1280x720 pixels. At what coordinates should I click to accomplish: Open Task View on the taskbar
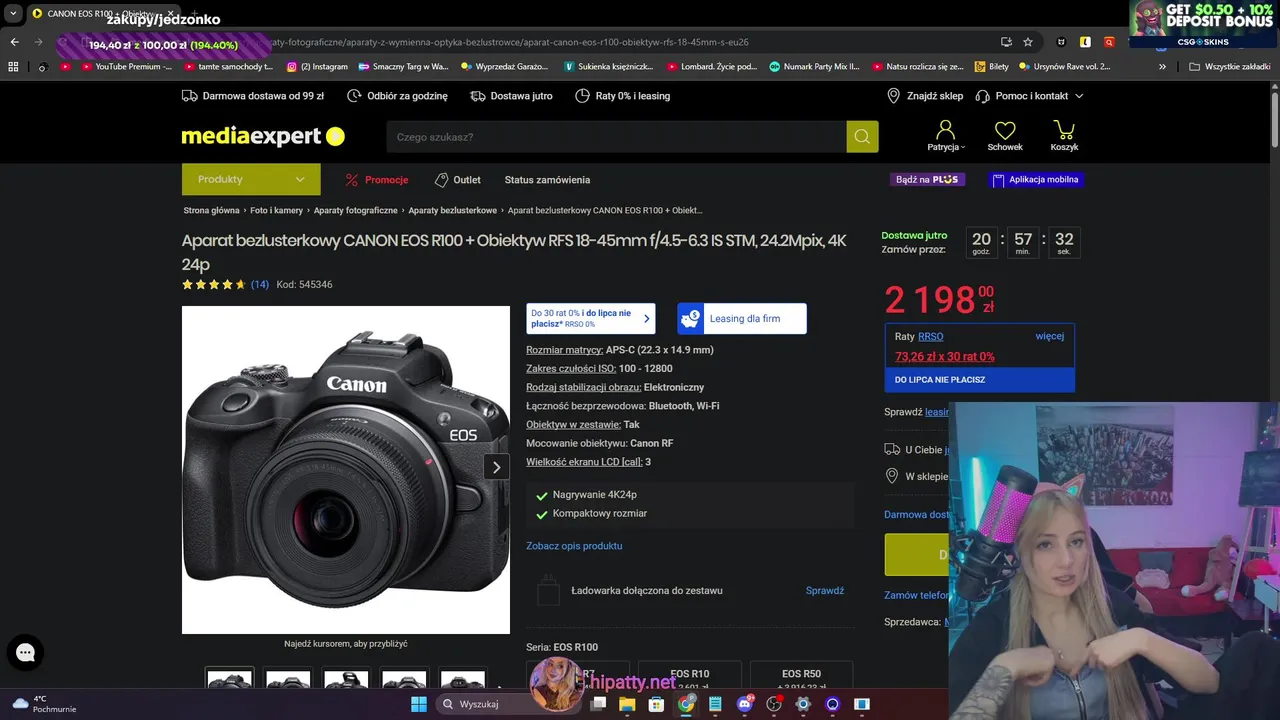click(598, 704)
